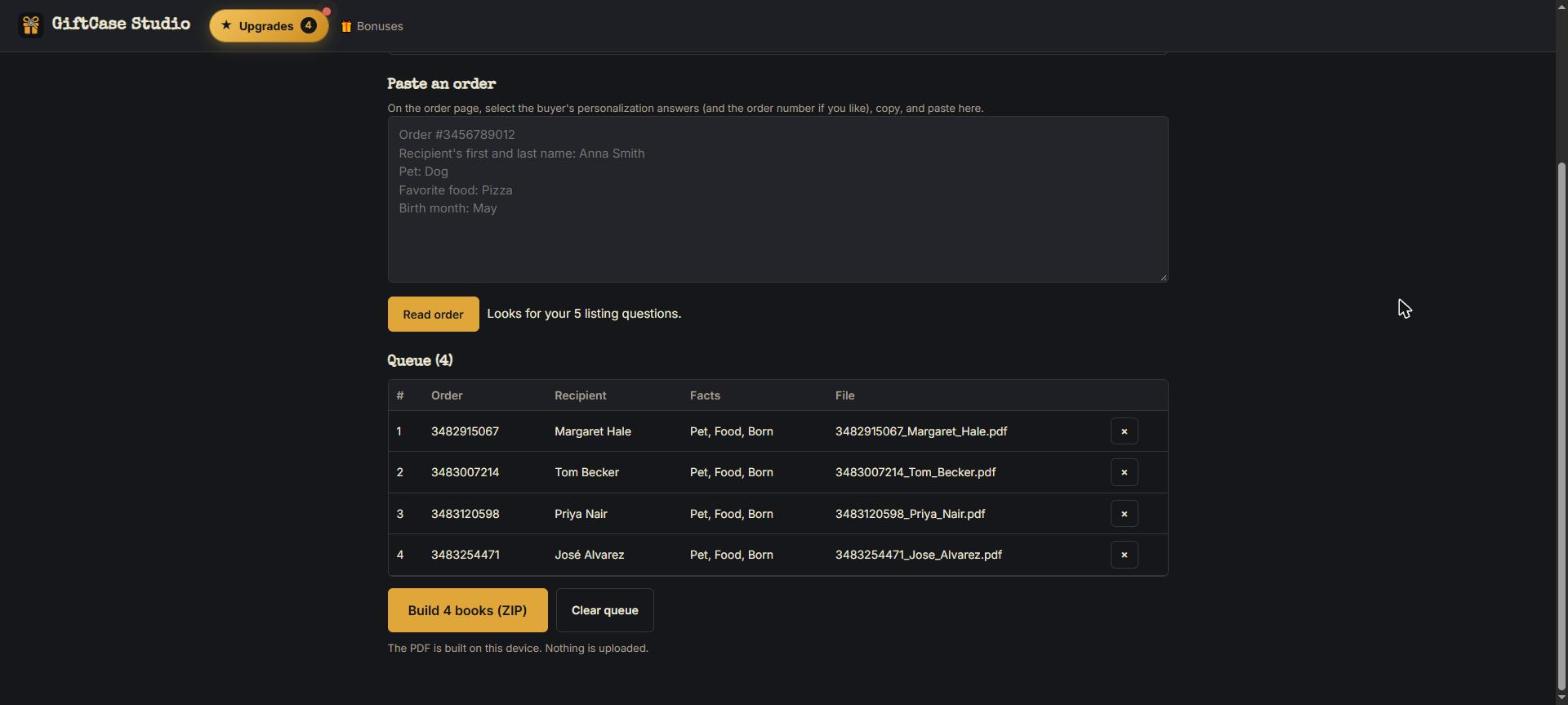Click the star icon in Upgrades
The height and width of the screenshot is (705, 1568).
coord(226,26)
